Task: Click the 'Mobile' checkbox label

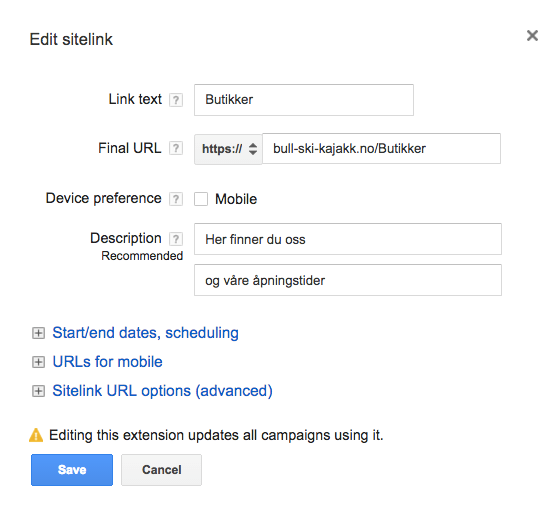Action: [x=236, y=199]
